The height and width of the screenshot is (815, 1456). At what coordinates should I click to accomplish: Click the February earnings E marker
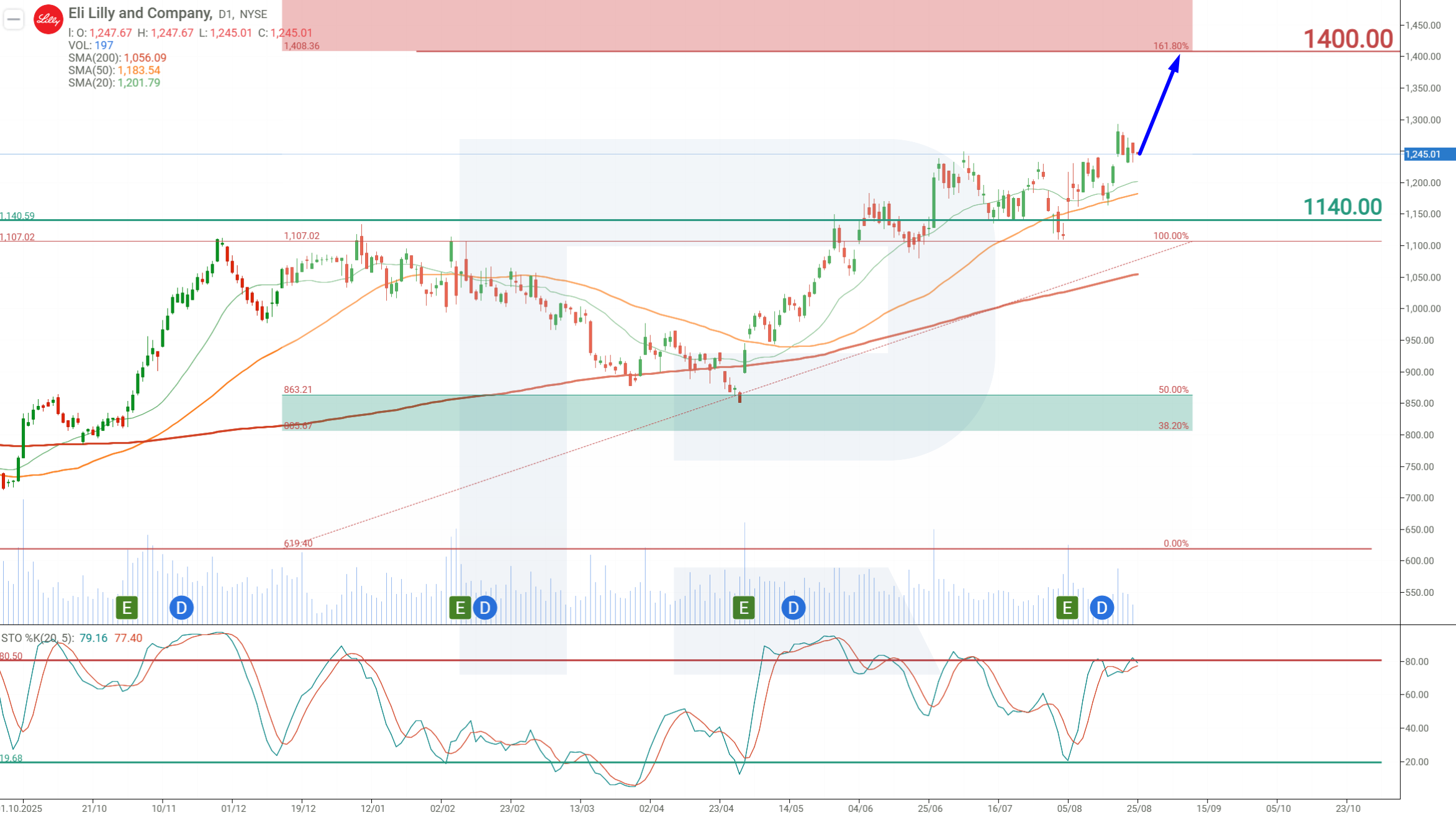[x=460, y=608]
